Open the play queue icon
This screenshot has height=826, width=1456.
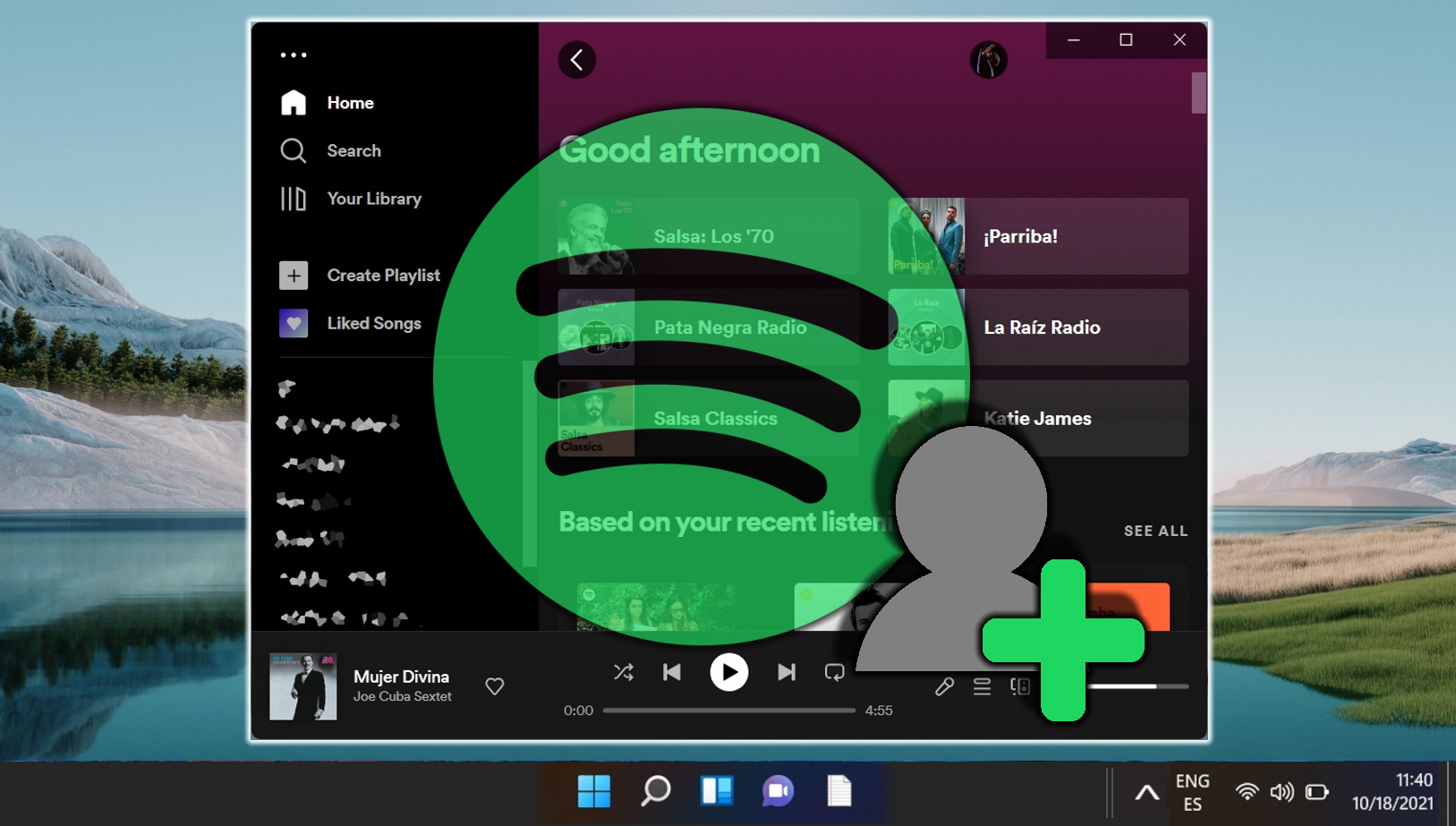click(982, 686)
